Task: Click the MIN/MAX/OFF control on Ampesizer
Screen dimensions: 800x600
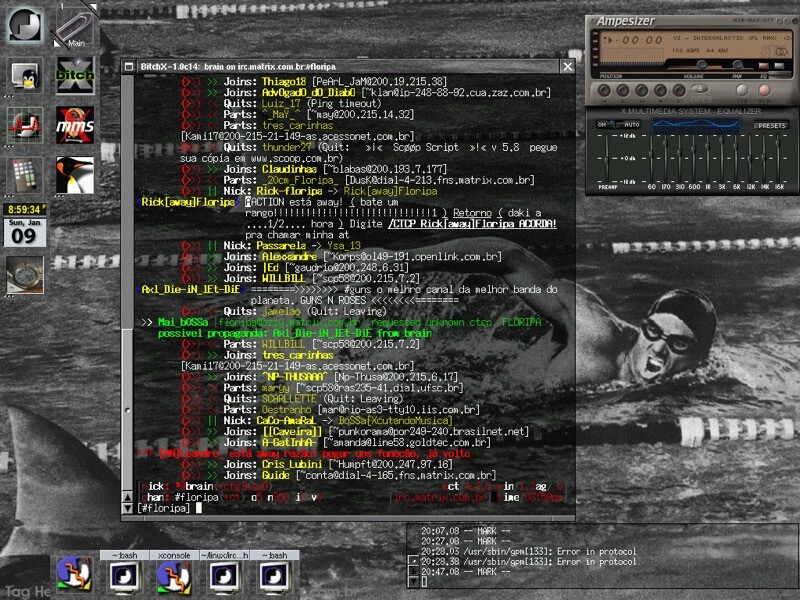Action: click(757, 19)
